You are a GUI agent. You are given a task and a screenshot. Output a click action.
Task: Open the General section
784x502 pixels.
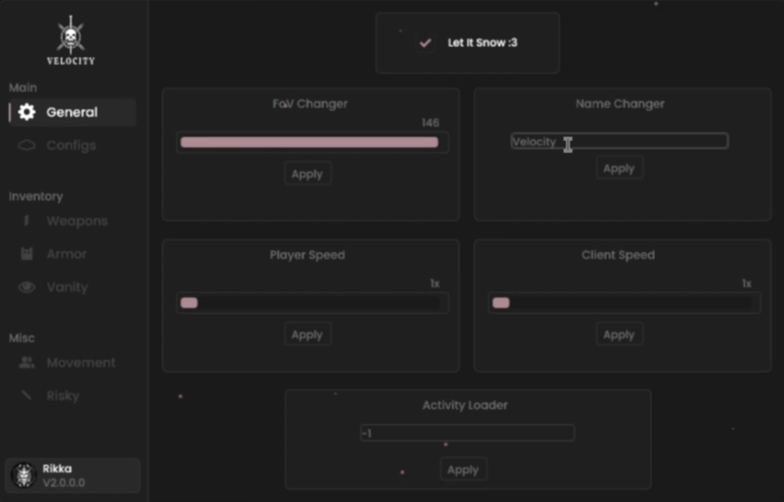point(72,112)
